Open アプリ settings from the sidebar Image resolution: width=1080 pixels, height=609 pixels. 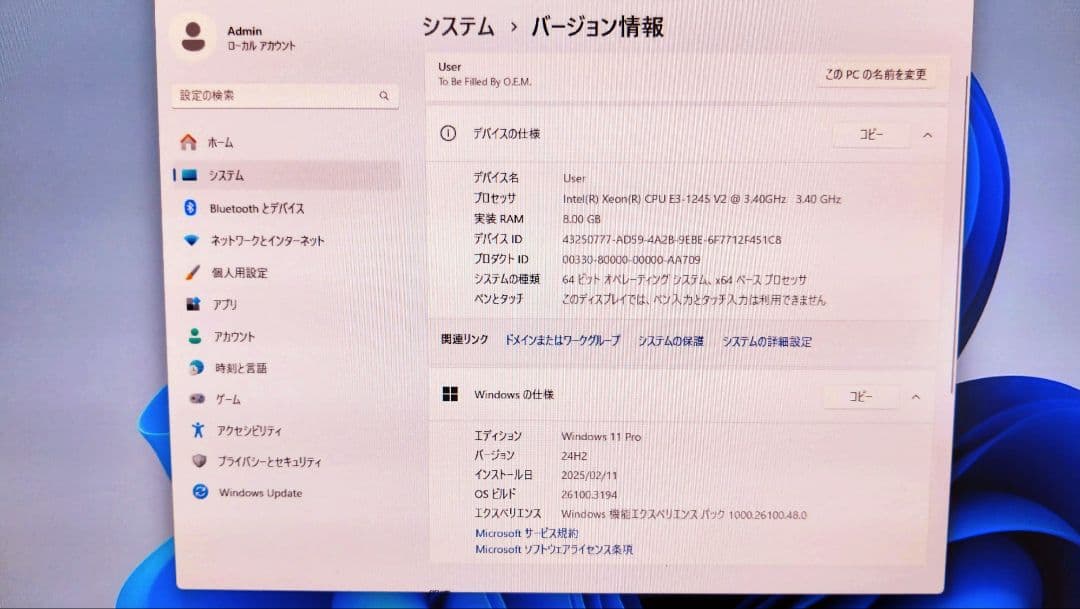[224, 304]
